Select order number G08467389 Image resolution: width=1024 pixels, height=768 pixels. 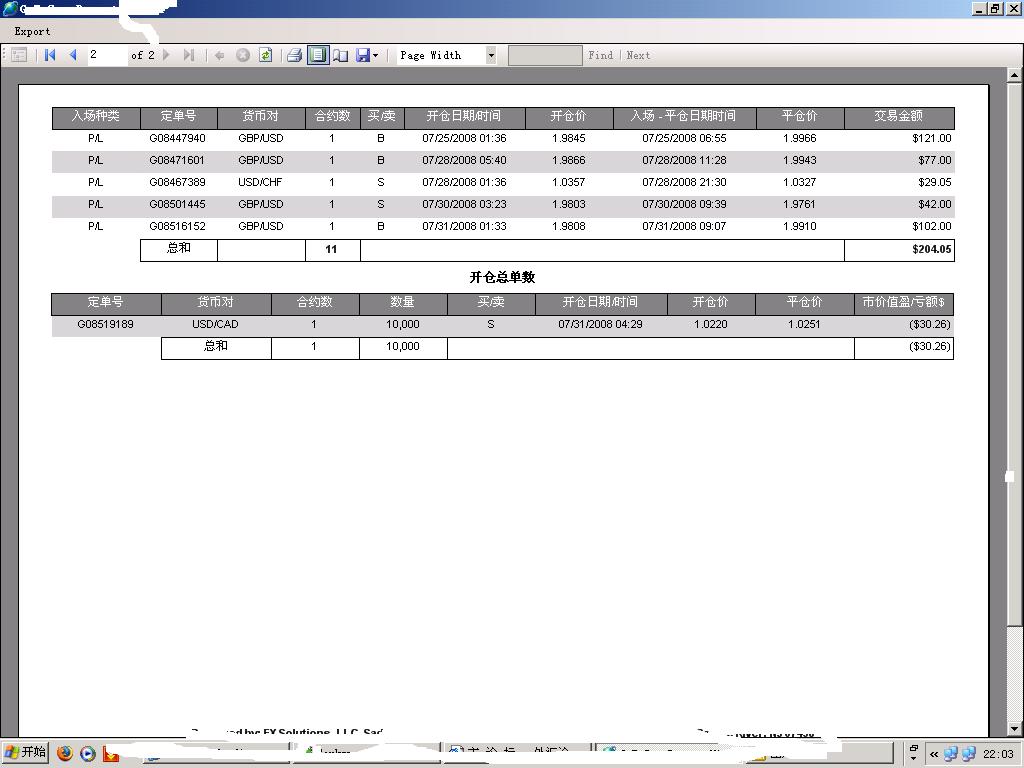click(177, 183)
